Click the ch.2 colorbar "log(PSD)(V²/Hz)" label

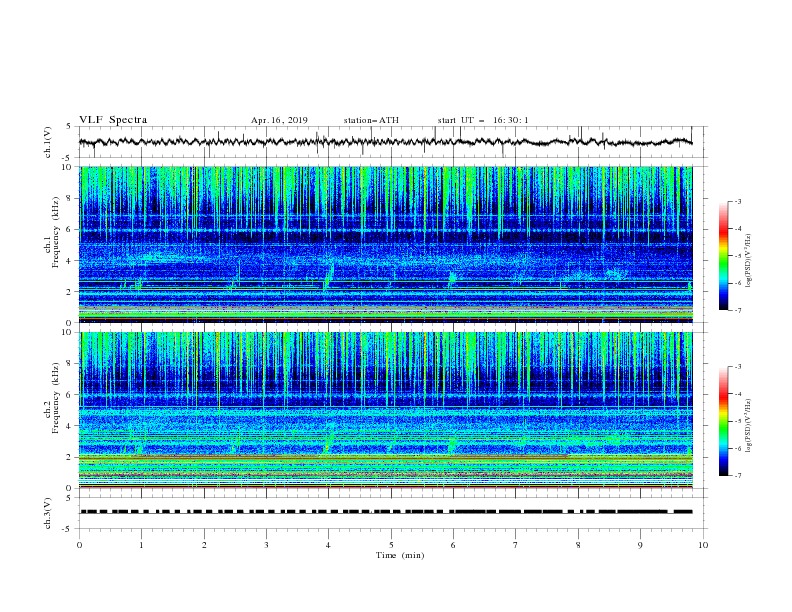click(x=749, y=426)
